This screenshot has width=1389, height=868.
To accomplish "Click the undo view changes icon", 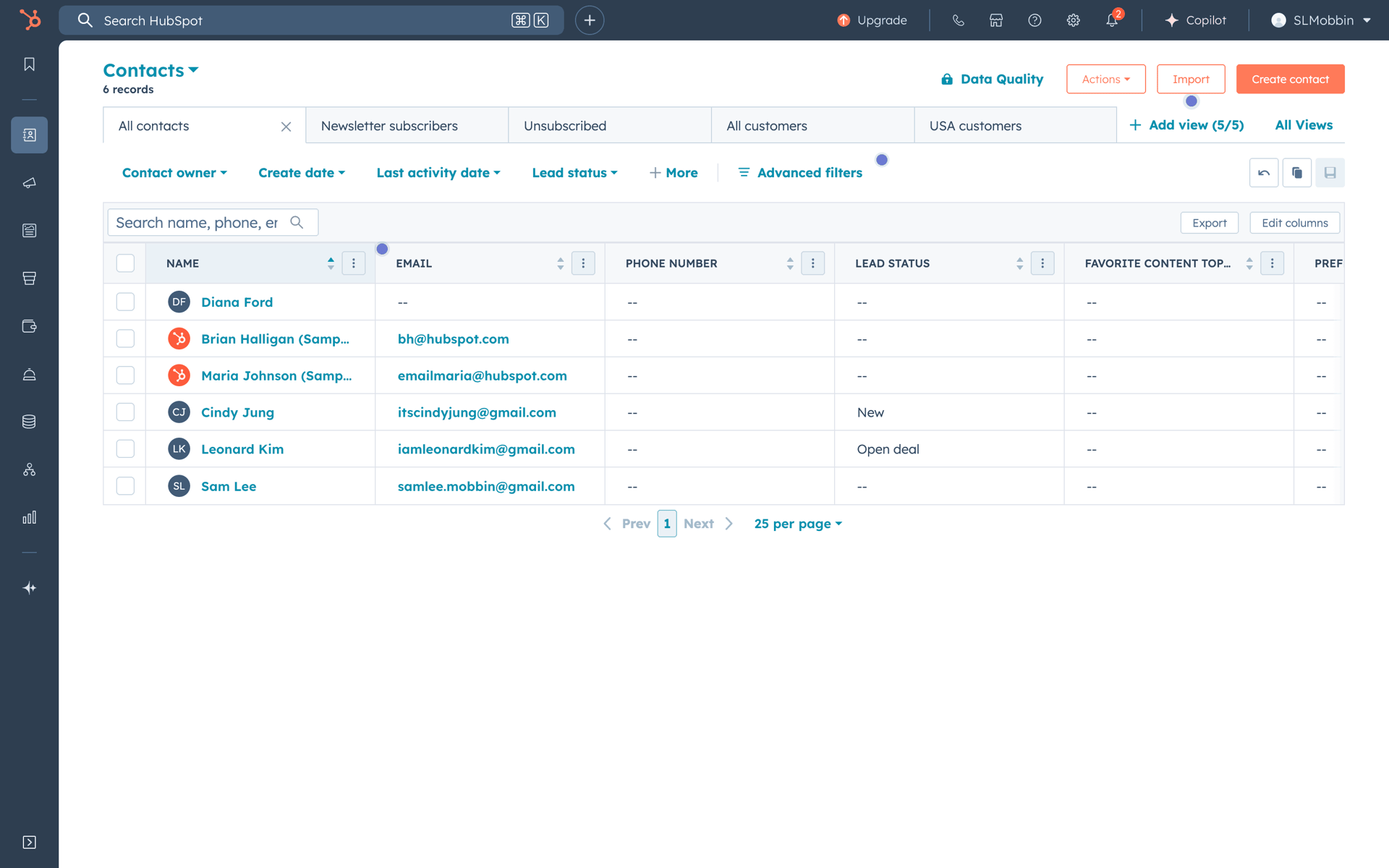I will [x=1264, y=173].
